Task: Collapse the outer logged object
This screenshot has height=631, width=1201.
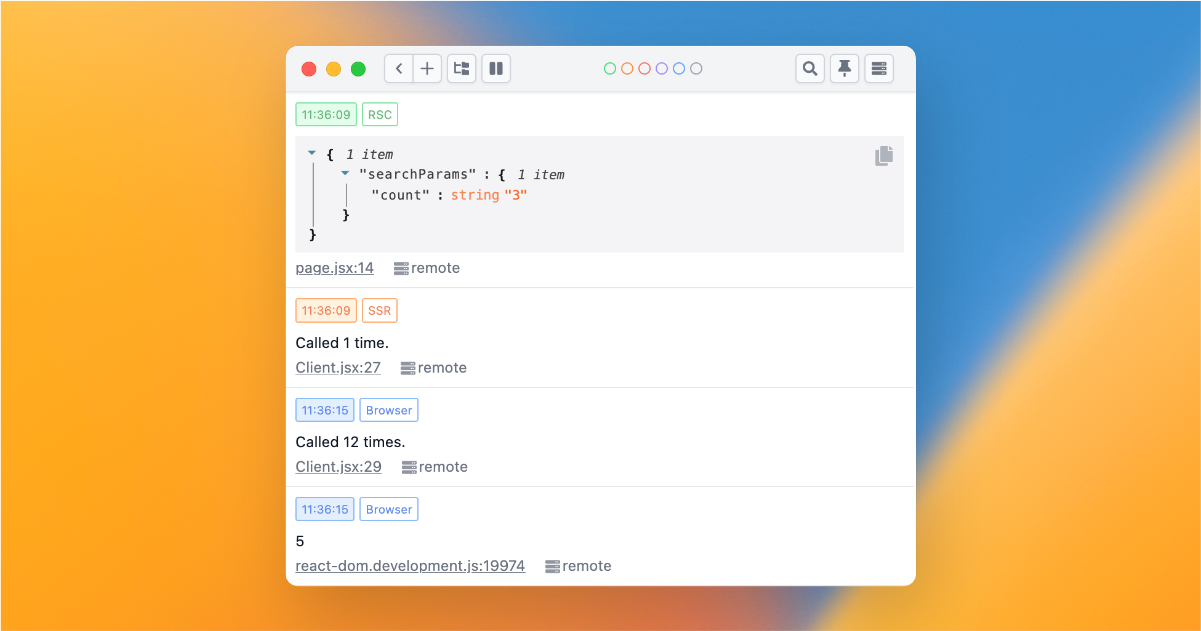Action: pyautogui.click(x=311, y=154)
